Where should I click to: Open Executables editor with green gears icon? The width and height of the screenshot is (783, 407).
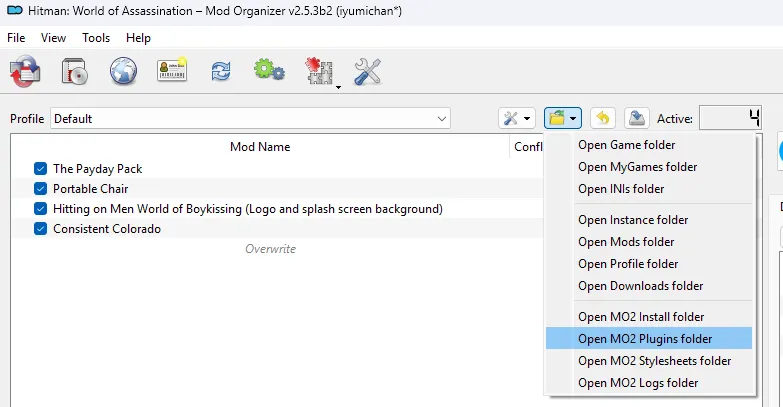click(x=268, y=71)
